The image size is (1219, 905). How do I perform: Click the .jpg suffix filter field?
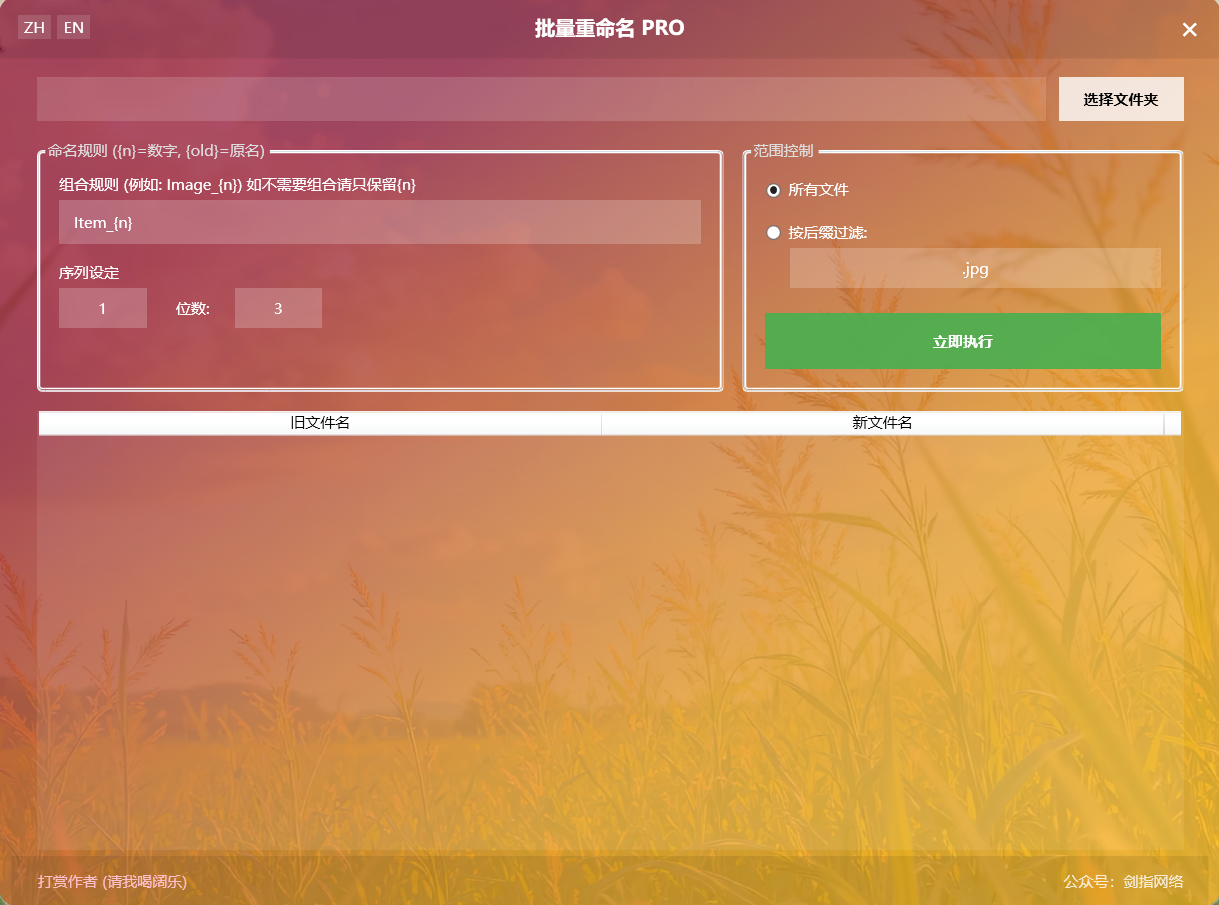click(974, 269)
